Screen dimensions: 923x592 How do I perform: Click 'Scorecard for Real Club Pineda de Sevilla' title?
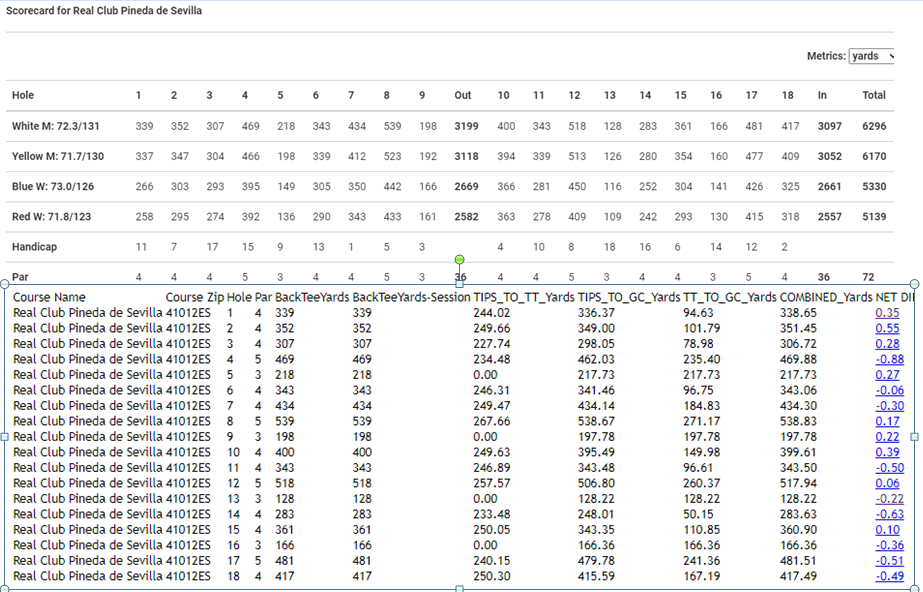pos(104,11)
